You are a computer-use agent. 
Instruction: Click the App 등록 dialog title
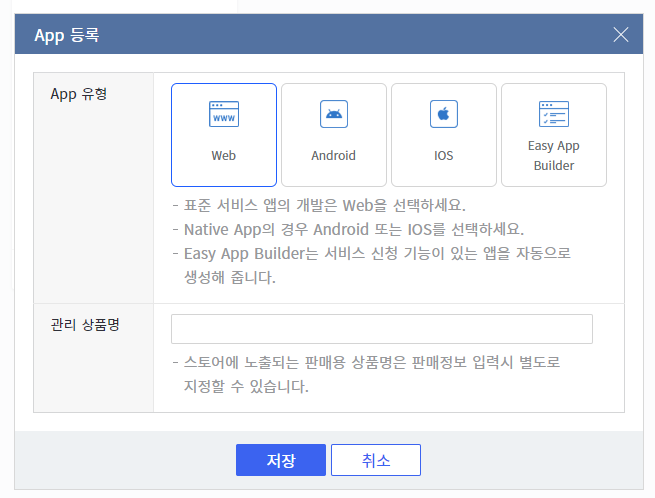66,35
